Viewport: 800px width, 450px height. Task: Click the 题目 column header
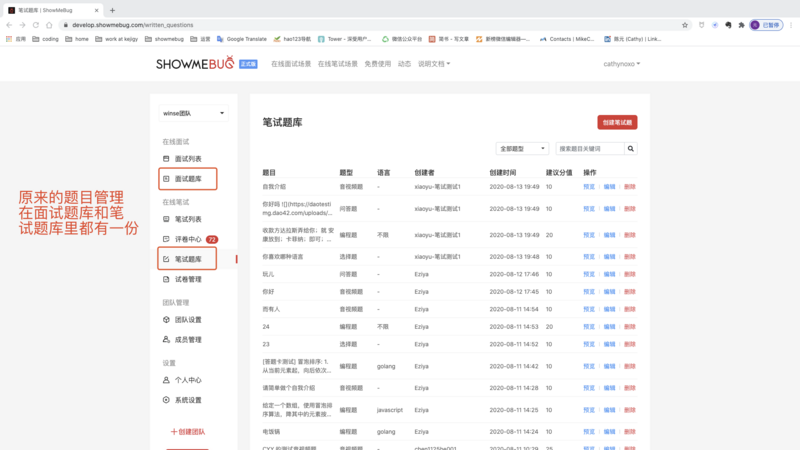(269, 172)
